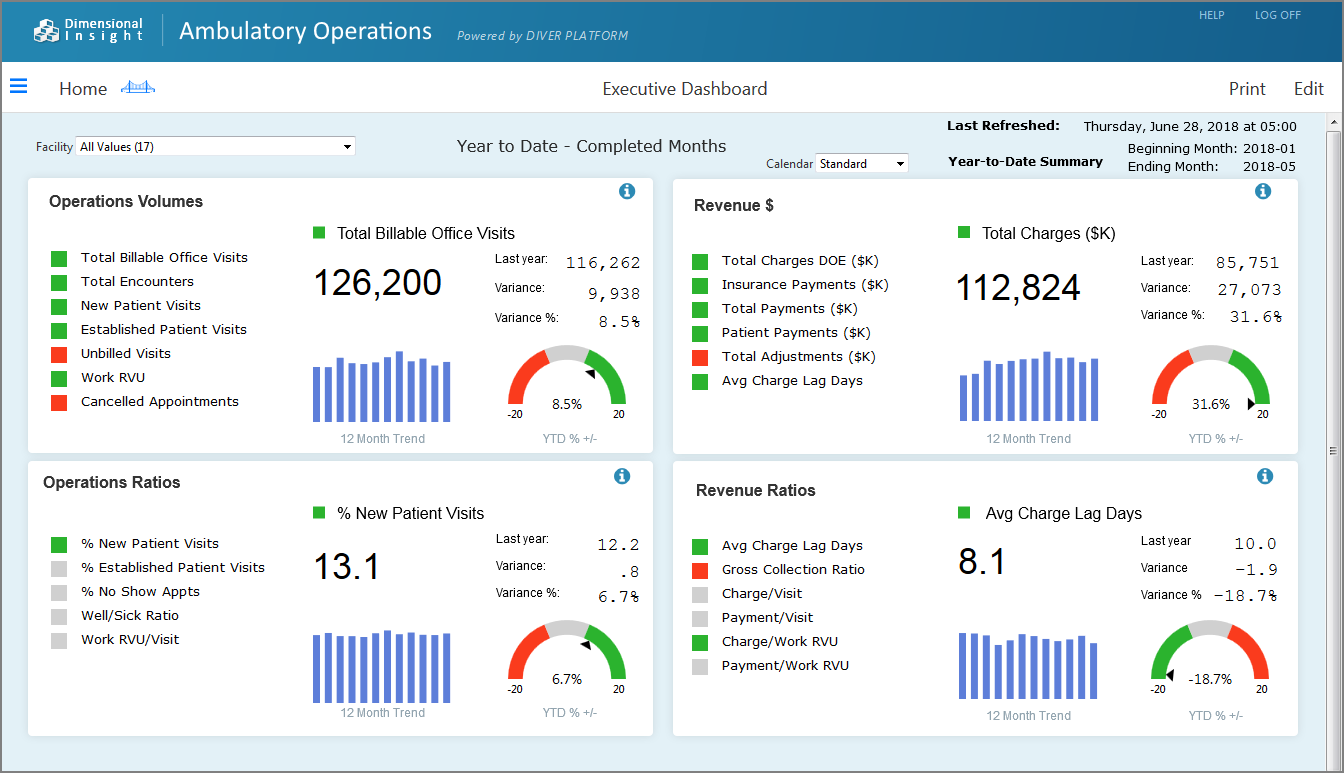Toggle the red indicator for Unbilled Visits
Viewport: 1344px width, 773px height.
59,353
